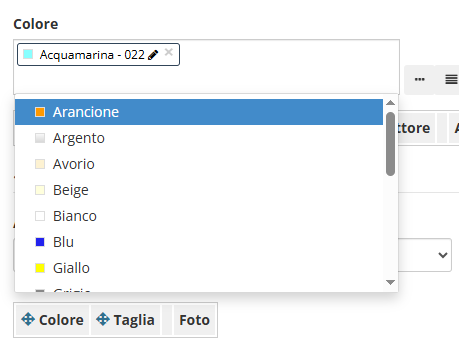The image size is (459, 361).
Task: Select Arancione from the color list
Action: tap(199, 112)
